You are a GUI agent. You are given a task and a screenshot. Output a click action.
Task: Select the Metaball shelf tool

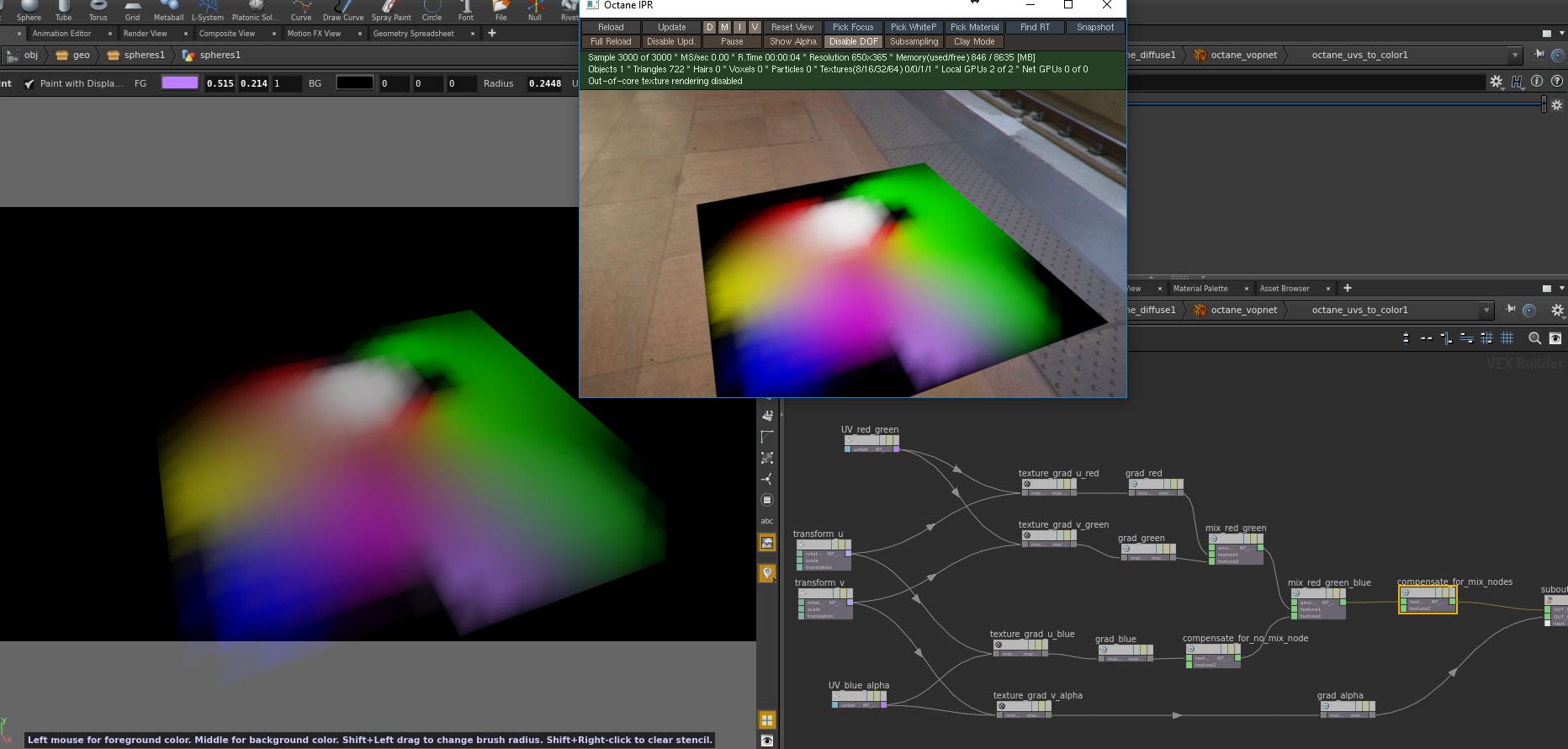[x=168, y=11]
